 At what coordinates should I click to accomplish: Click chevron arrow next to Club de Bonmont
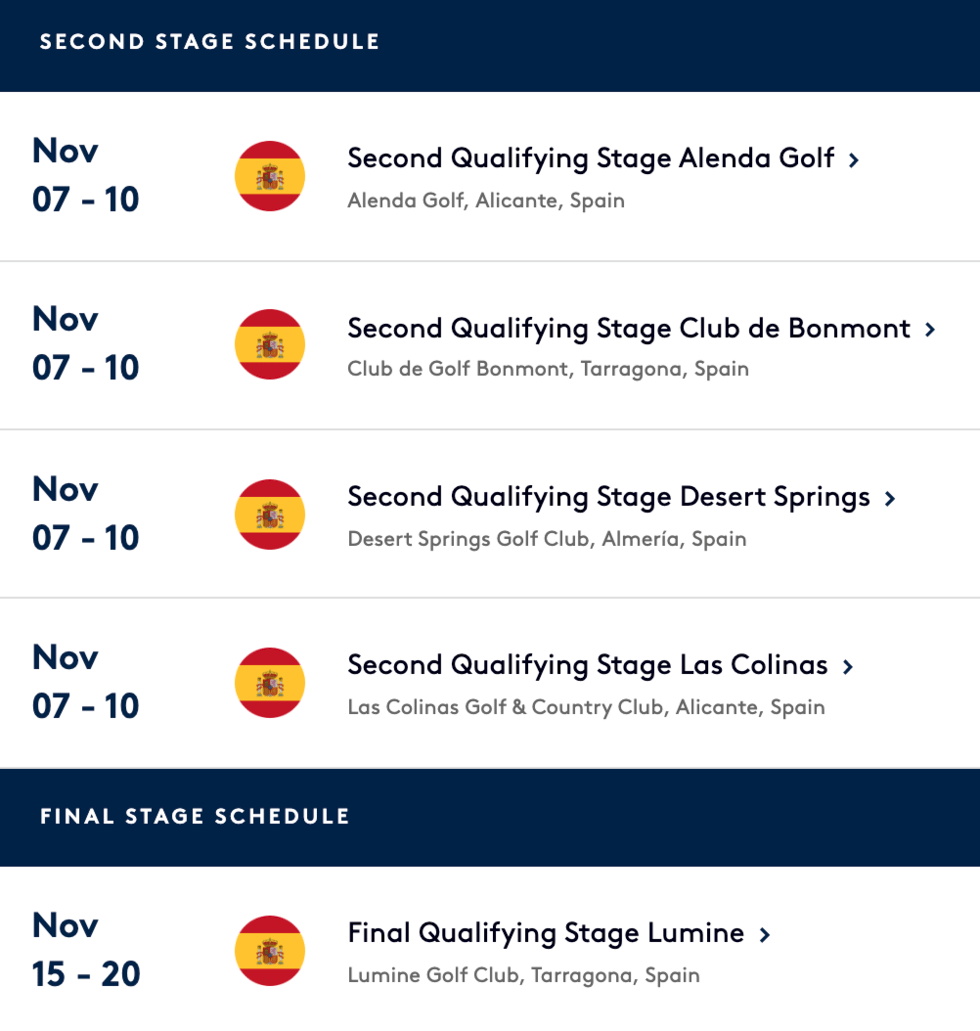click(930, 329)
